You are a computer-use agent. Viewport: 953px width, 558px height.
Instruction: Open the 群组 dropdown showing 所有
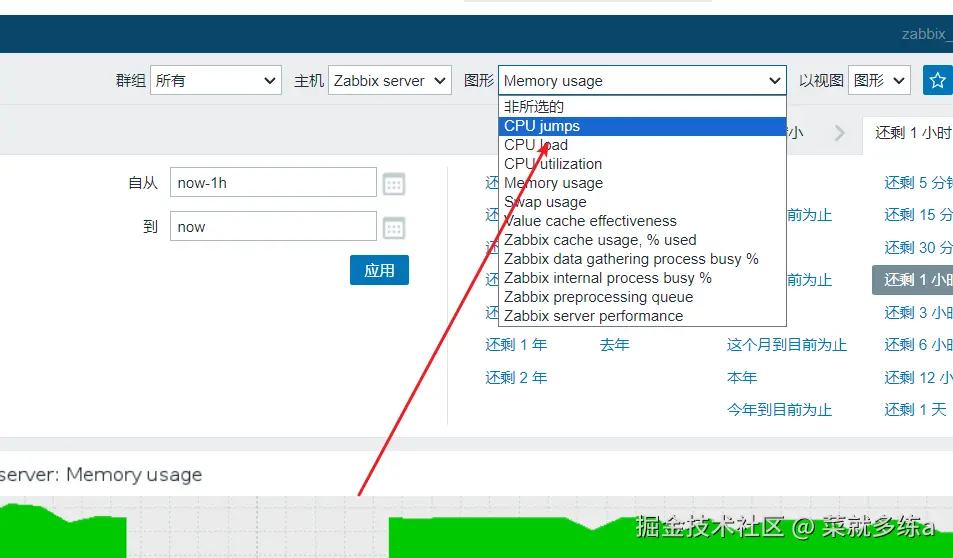216,80
